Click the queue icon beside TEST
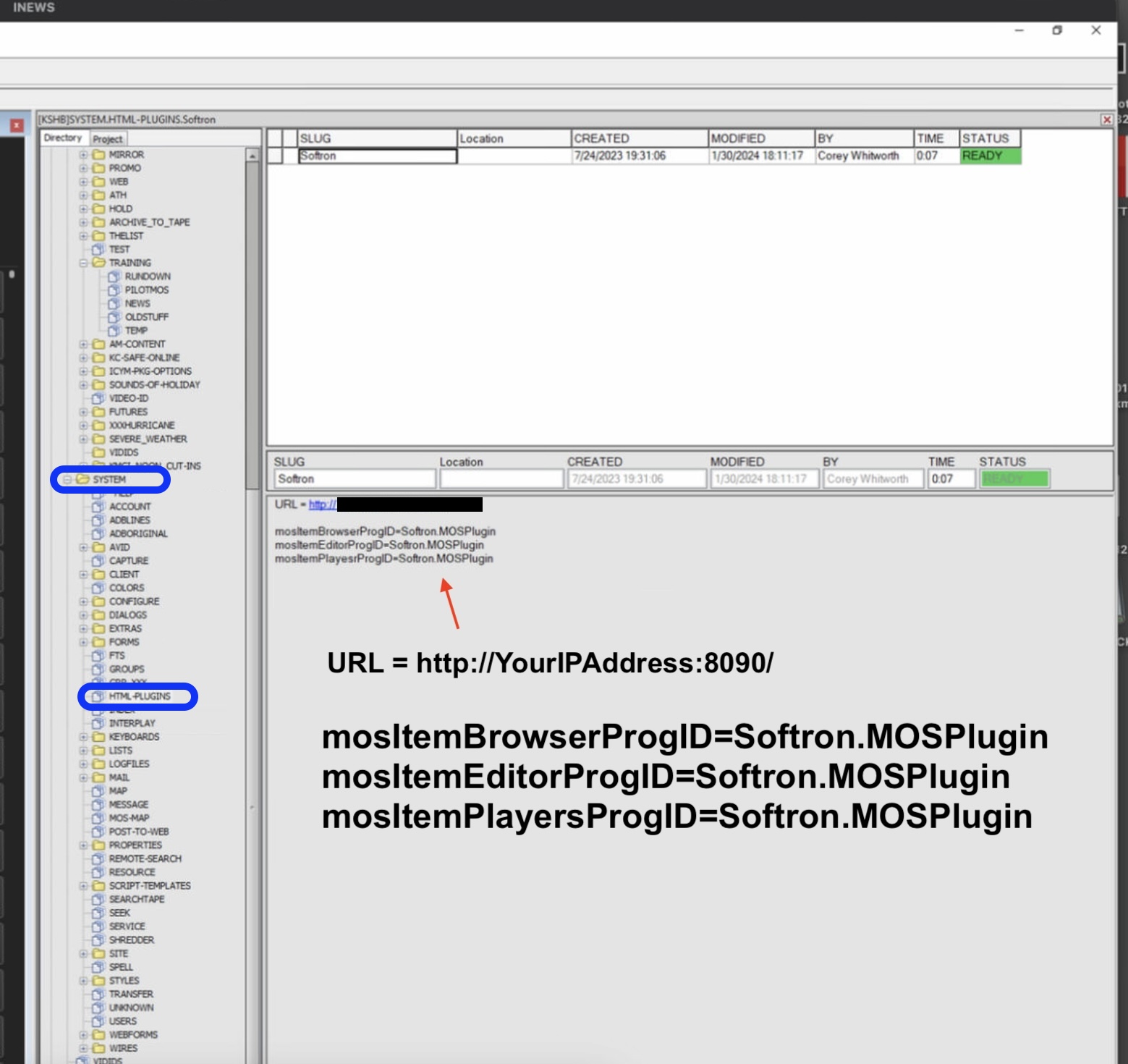Image resolution: width=1128 pixels, height=1064 pixels. pos(99,249)
